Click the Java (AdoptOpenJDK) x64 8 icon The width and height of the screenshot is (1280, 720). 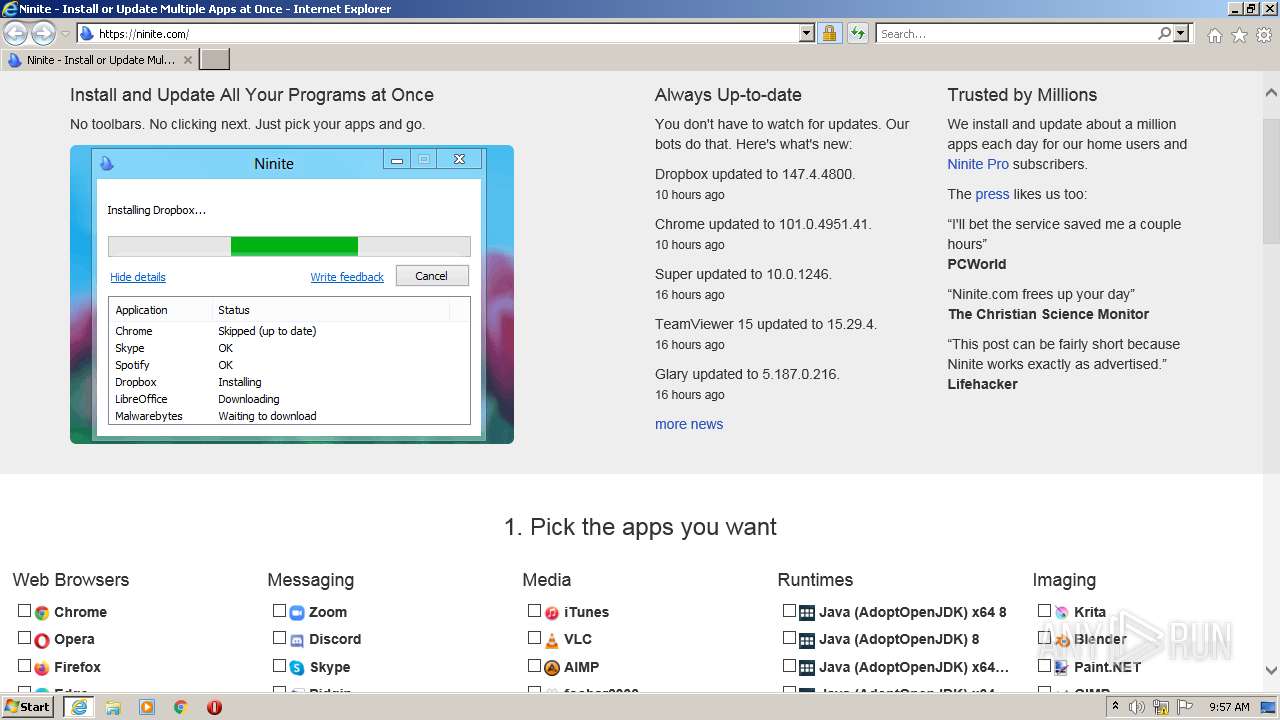point(807,612)
